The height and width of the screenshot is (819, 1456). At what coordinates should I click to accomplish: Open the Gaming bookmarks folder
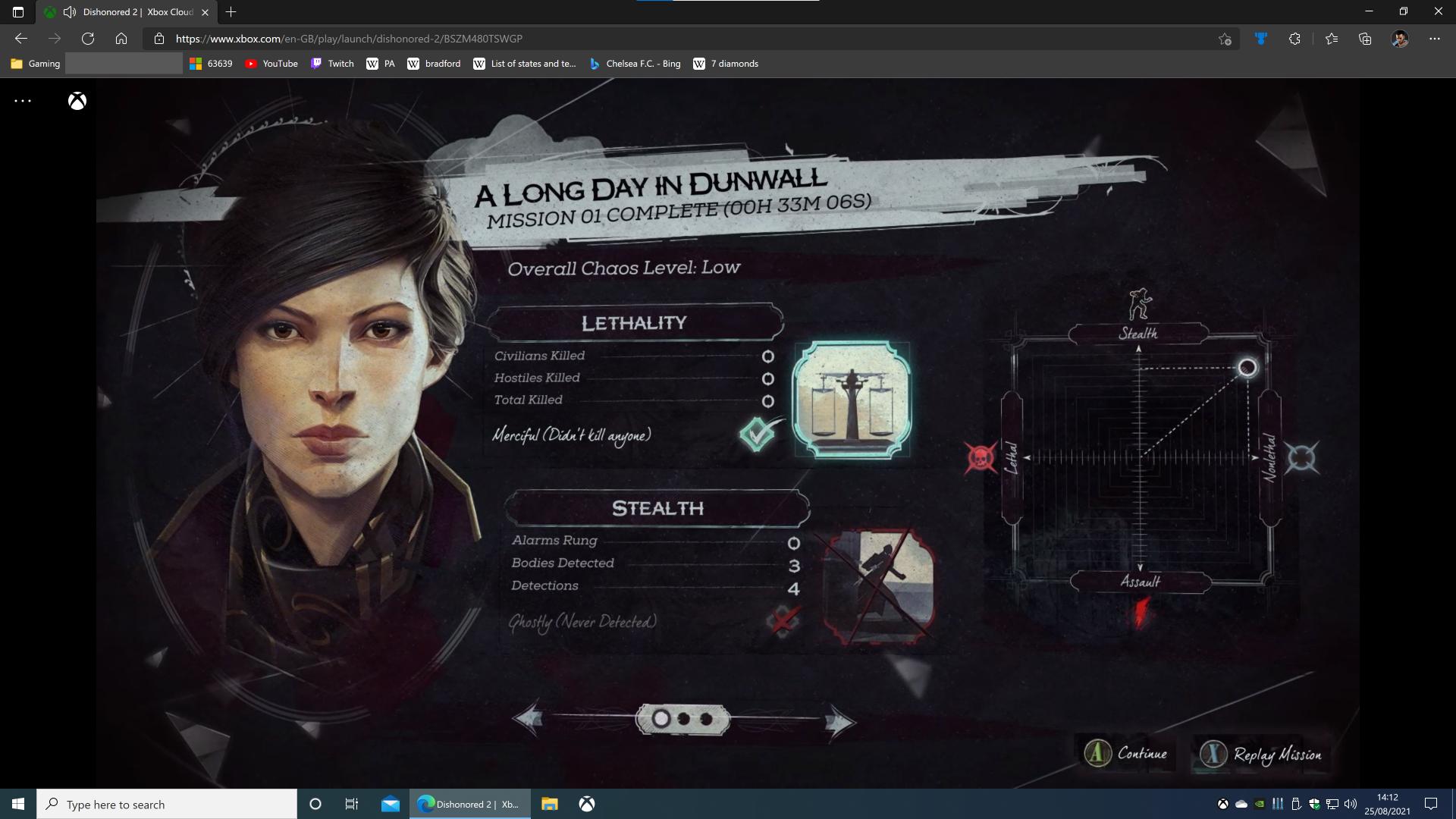pyautogui.click(x=36, y=64)
